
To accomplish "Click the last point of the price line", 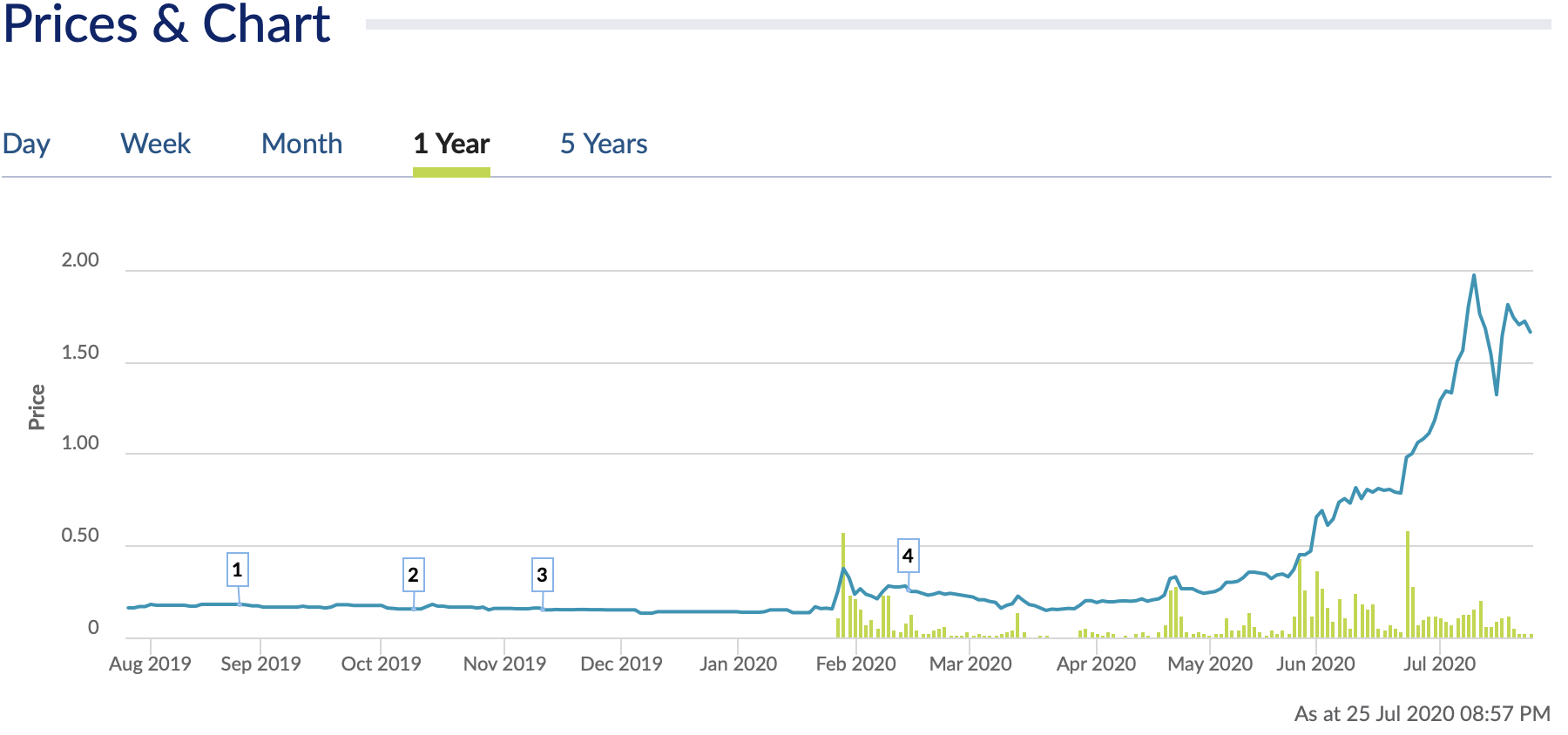I will [1531, 332].
